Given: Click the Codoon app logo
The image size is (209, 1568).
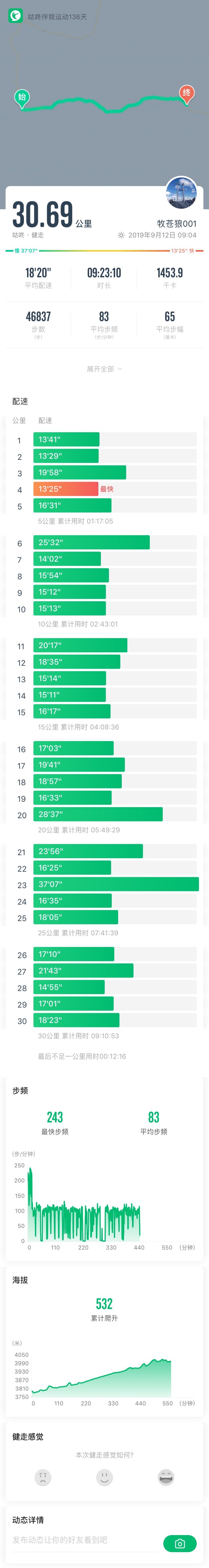Looking at the screenshot, I should tap(15, 16).
